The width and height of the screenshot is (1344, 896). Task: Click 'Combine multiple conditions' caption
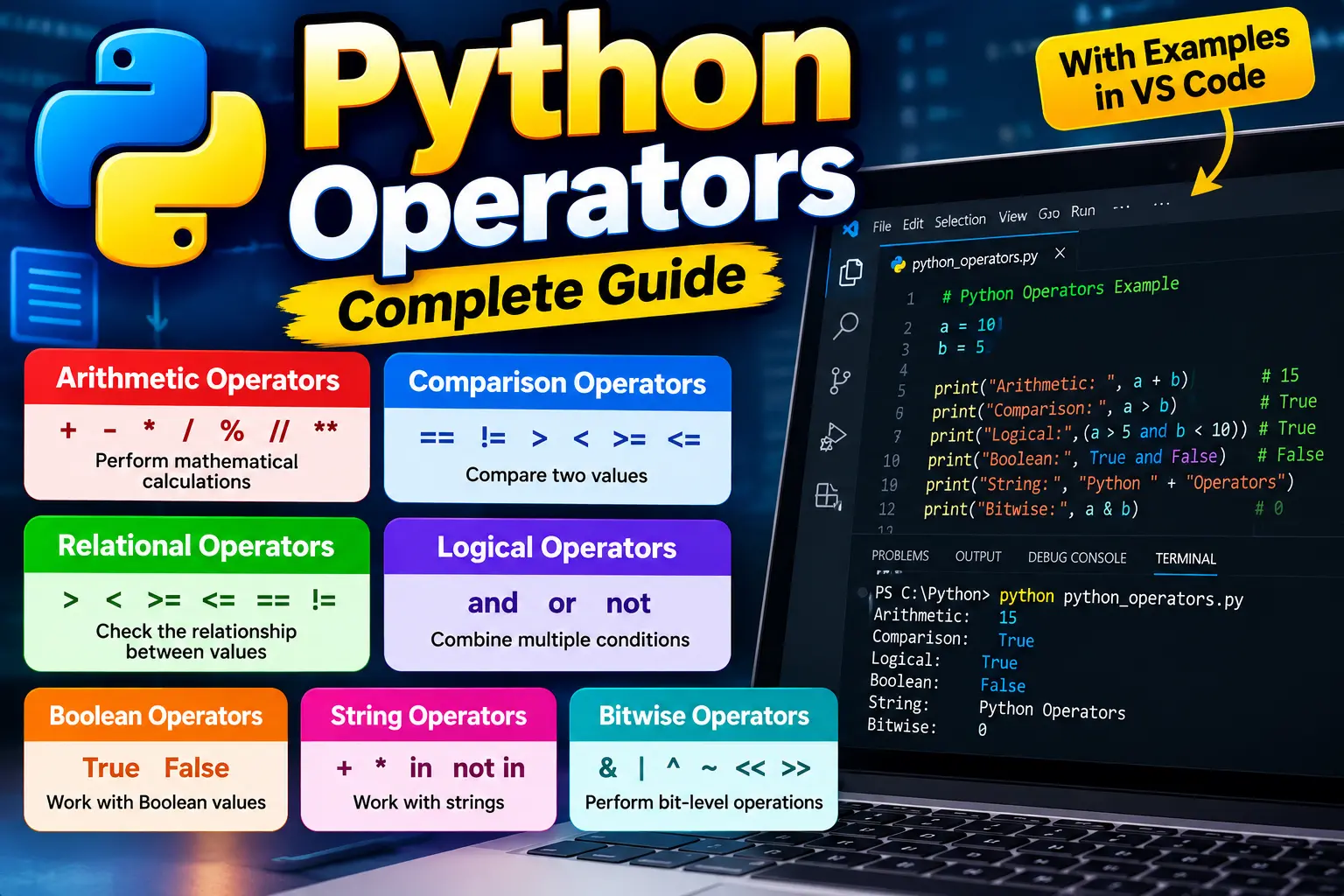click(560, 640)
